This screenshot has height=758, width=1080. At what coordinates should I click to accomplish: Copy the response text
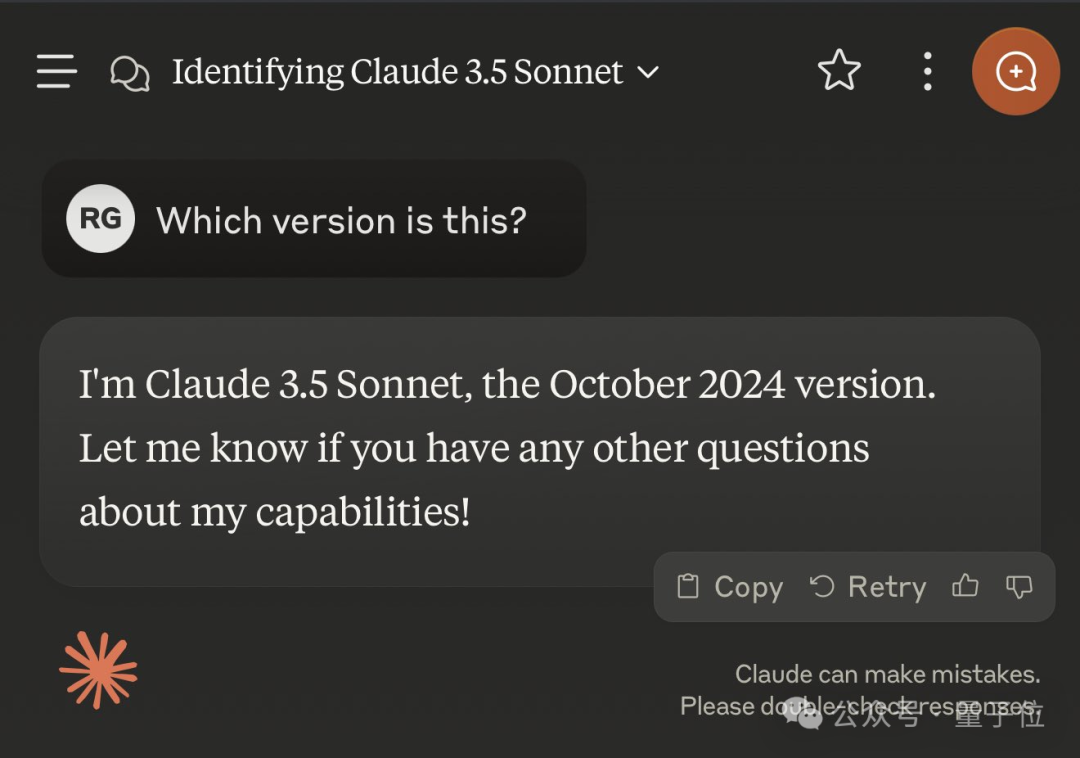[x=730, y=587]
